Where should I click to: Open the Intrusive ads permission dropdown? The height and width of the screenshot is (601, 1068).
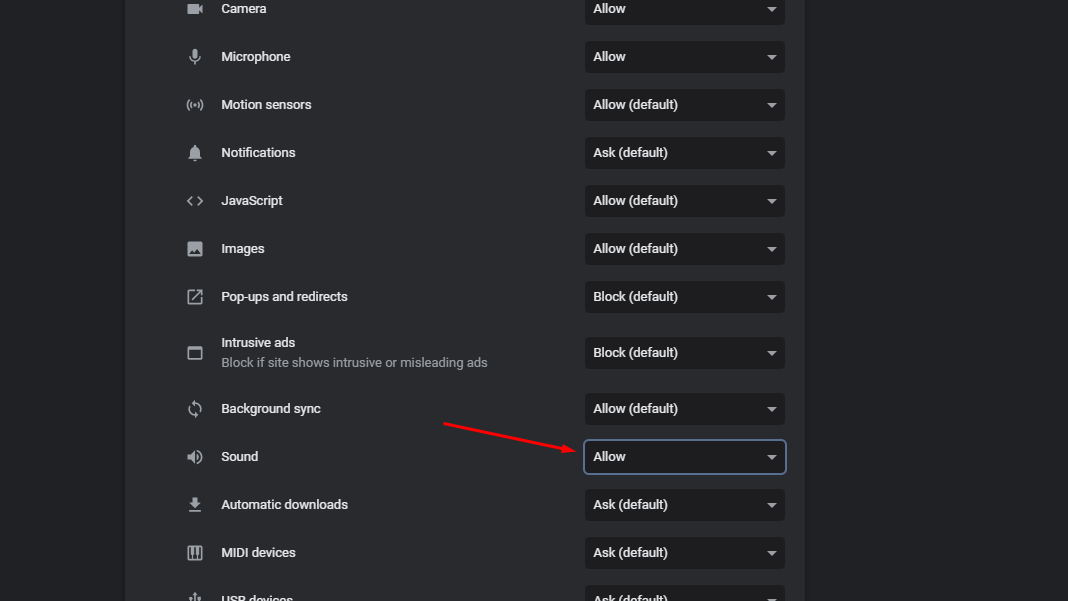(x=685, y=353)
